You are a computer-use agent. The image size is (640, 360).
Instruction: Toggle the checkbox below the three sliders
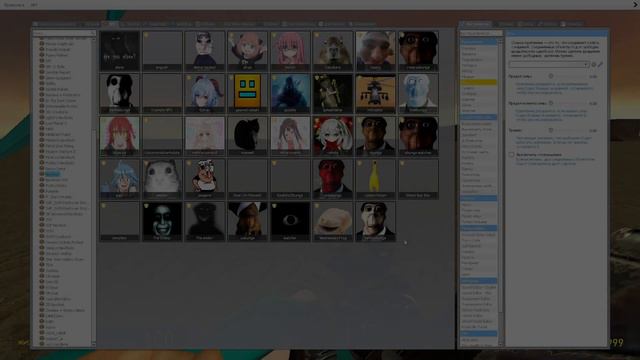(511, 155)
